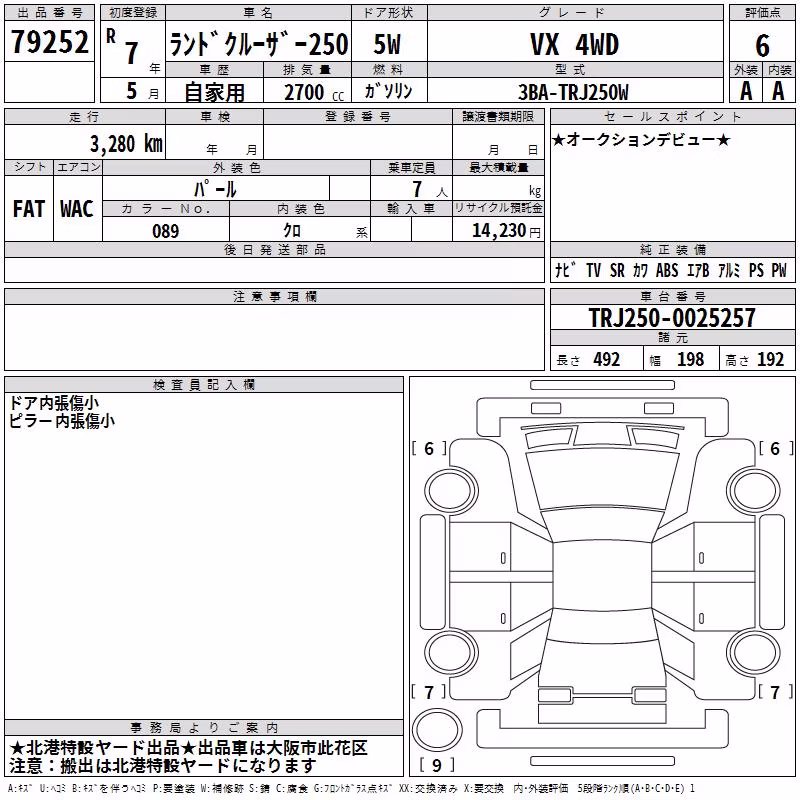Screen dimensions: 800x800
Task: Select the displacement 2700 cc
Action: click(x=313, y=92)
